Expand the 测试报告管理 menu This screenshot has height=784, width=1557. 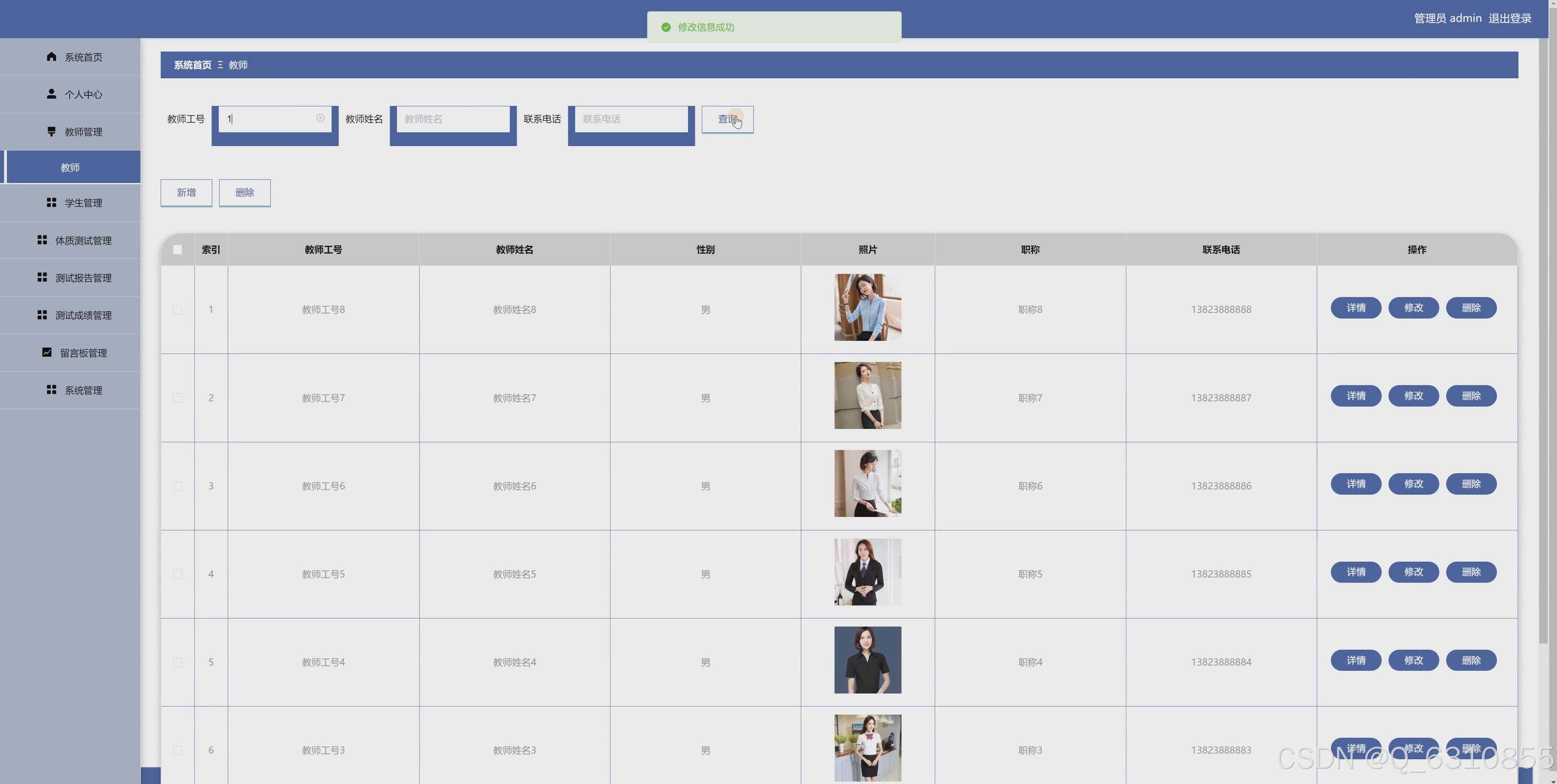pyautogui.click(x=83, y=278)
